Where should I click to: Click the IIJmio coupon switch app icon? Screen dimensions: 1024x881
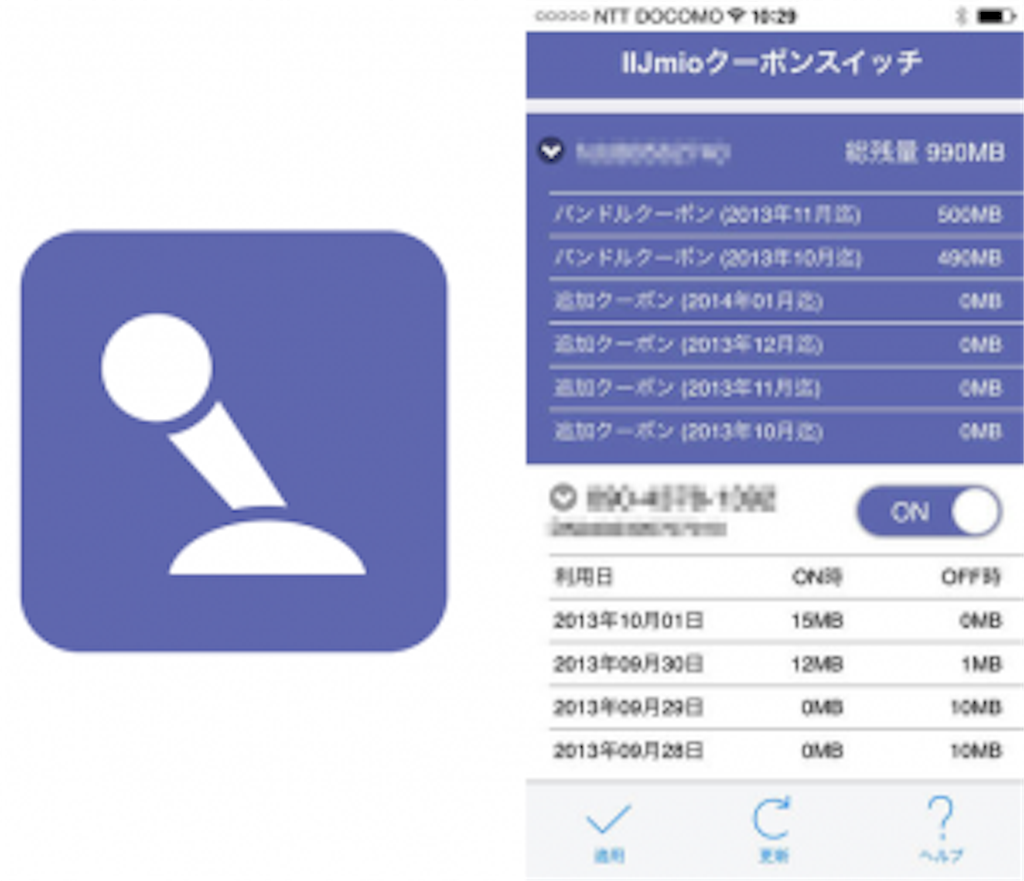(x=234, y=441)
